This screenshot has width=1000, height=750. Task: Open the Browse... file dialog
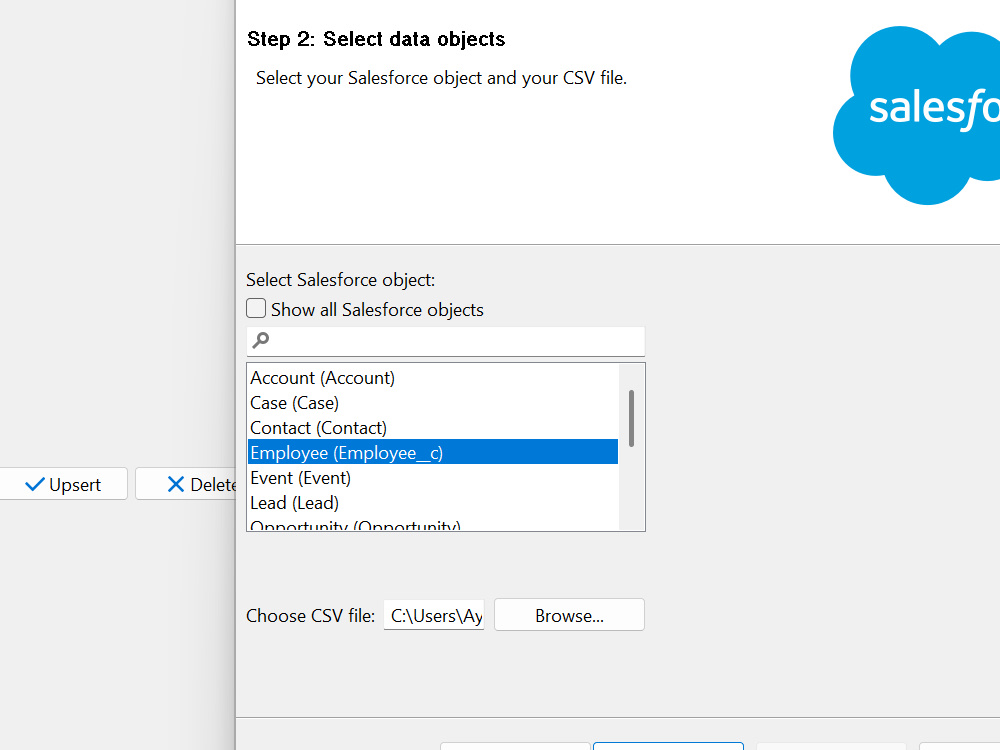coord(569,615)
